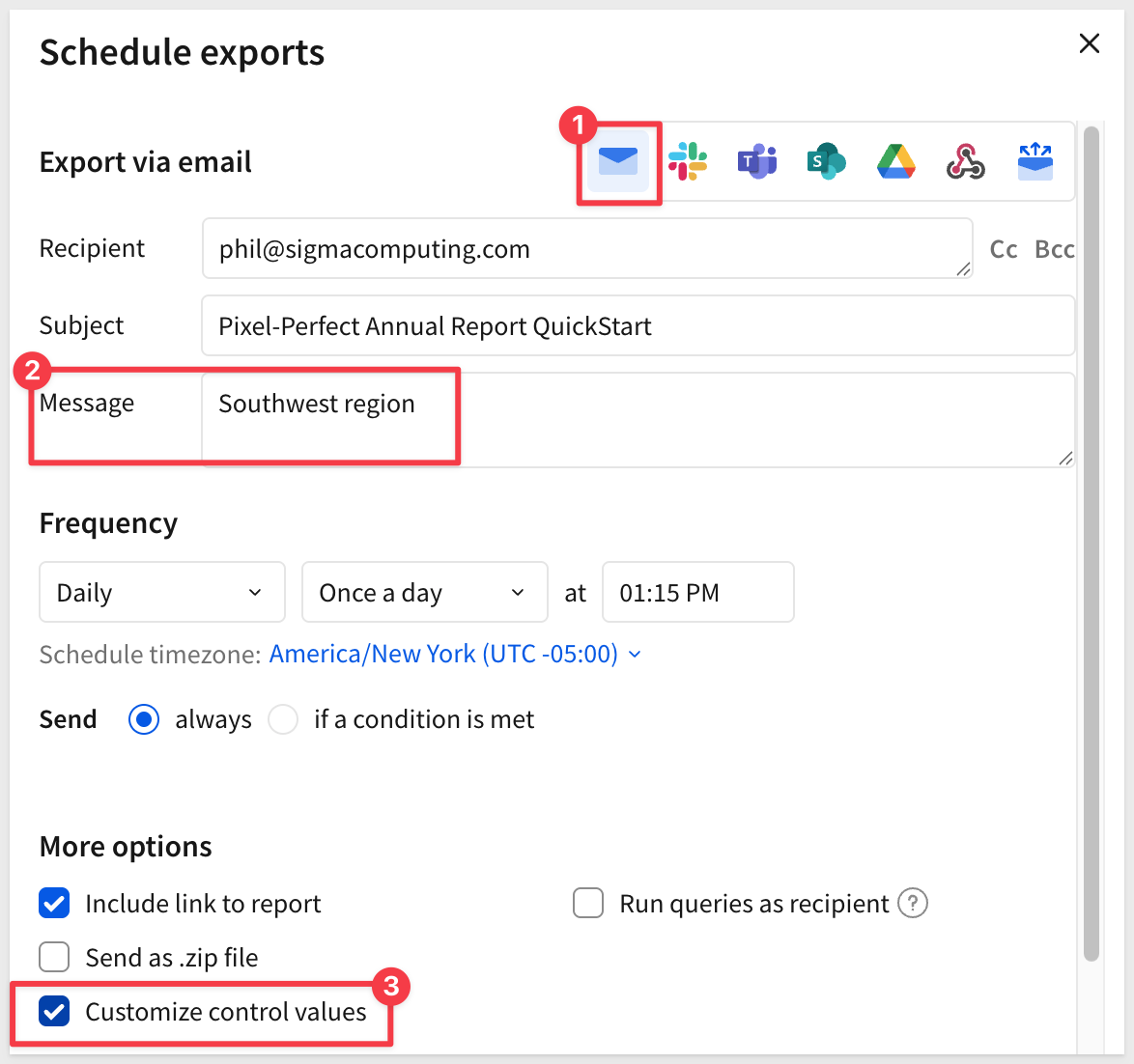Add a Bcc recipient
This screenshot has height=1064, width=1134.
coord(1054,250)
